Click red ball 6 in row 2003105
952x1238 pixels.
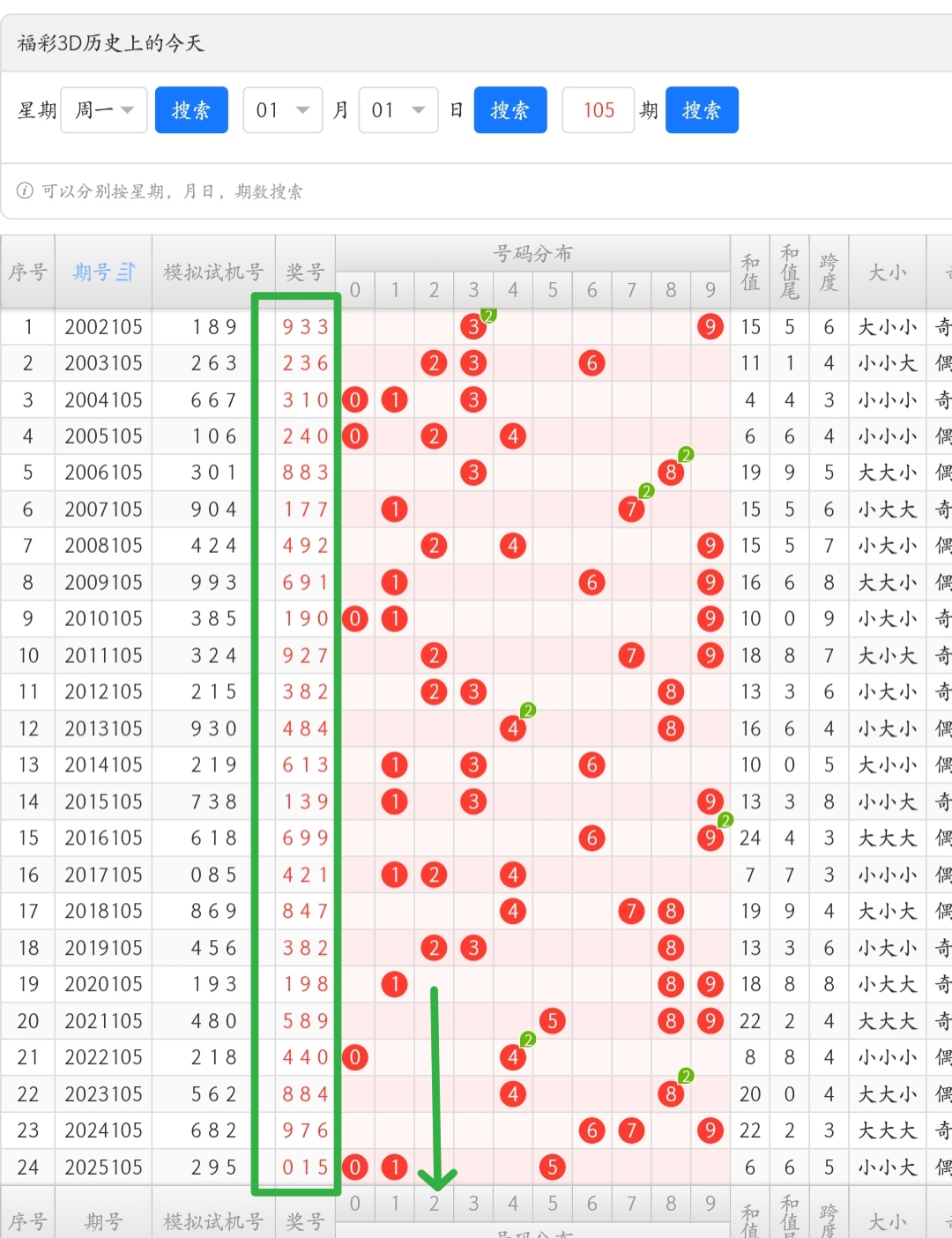[591, 363]
